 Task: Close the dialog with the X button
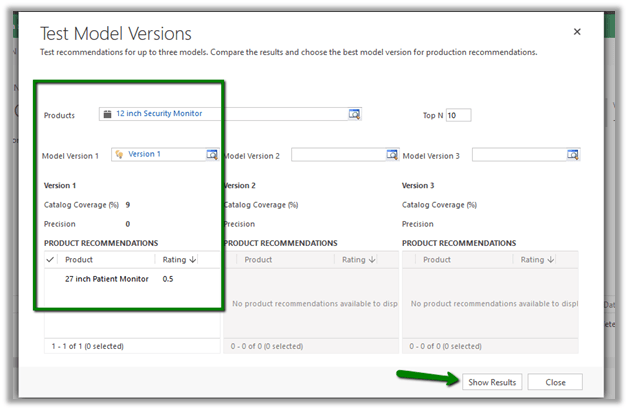(x=577, y=32)
